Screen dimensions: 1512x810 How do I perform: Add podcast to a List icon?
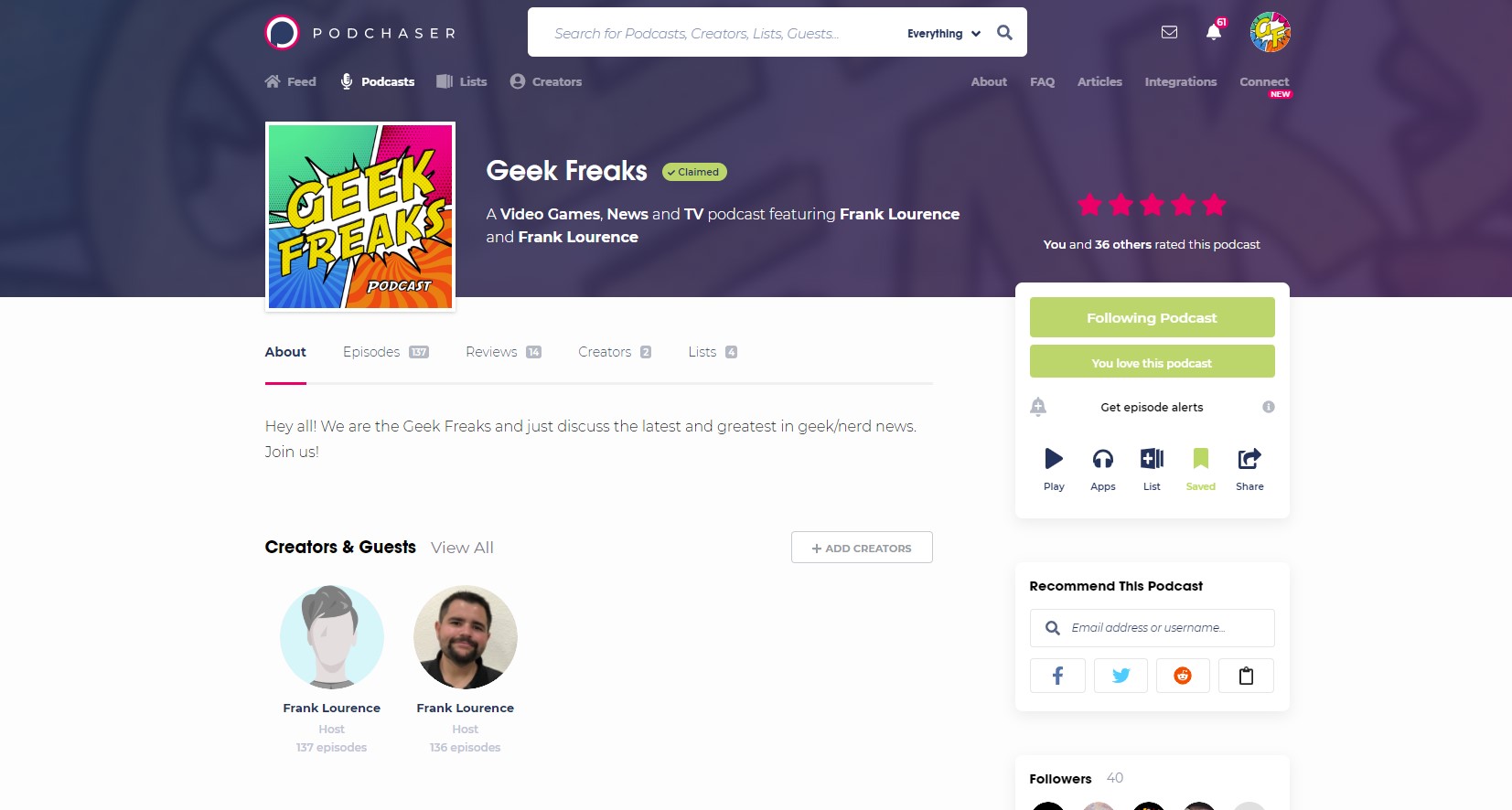1152,459
